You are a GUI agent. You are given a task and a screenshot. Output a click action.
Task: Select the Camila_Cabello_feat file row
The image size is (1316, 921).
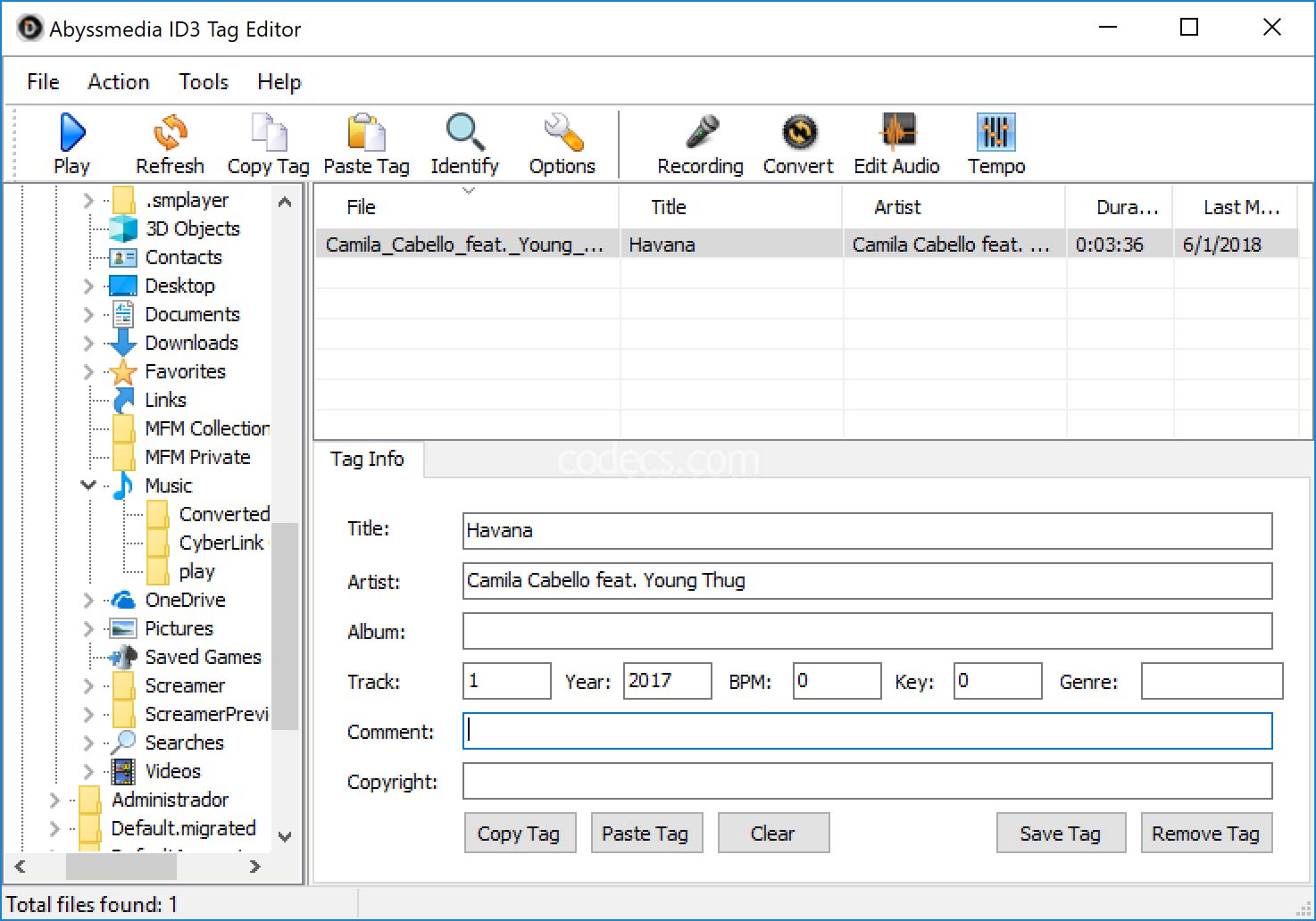pyautogui.click(x=806, y=245)
